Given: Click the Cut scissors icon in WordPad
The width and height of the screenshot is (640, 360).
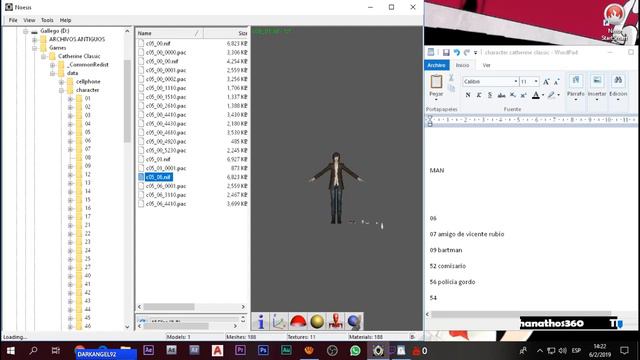Looking at the screenshot, I should [451, 78].
